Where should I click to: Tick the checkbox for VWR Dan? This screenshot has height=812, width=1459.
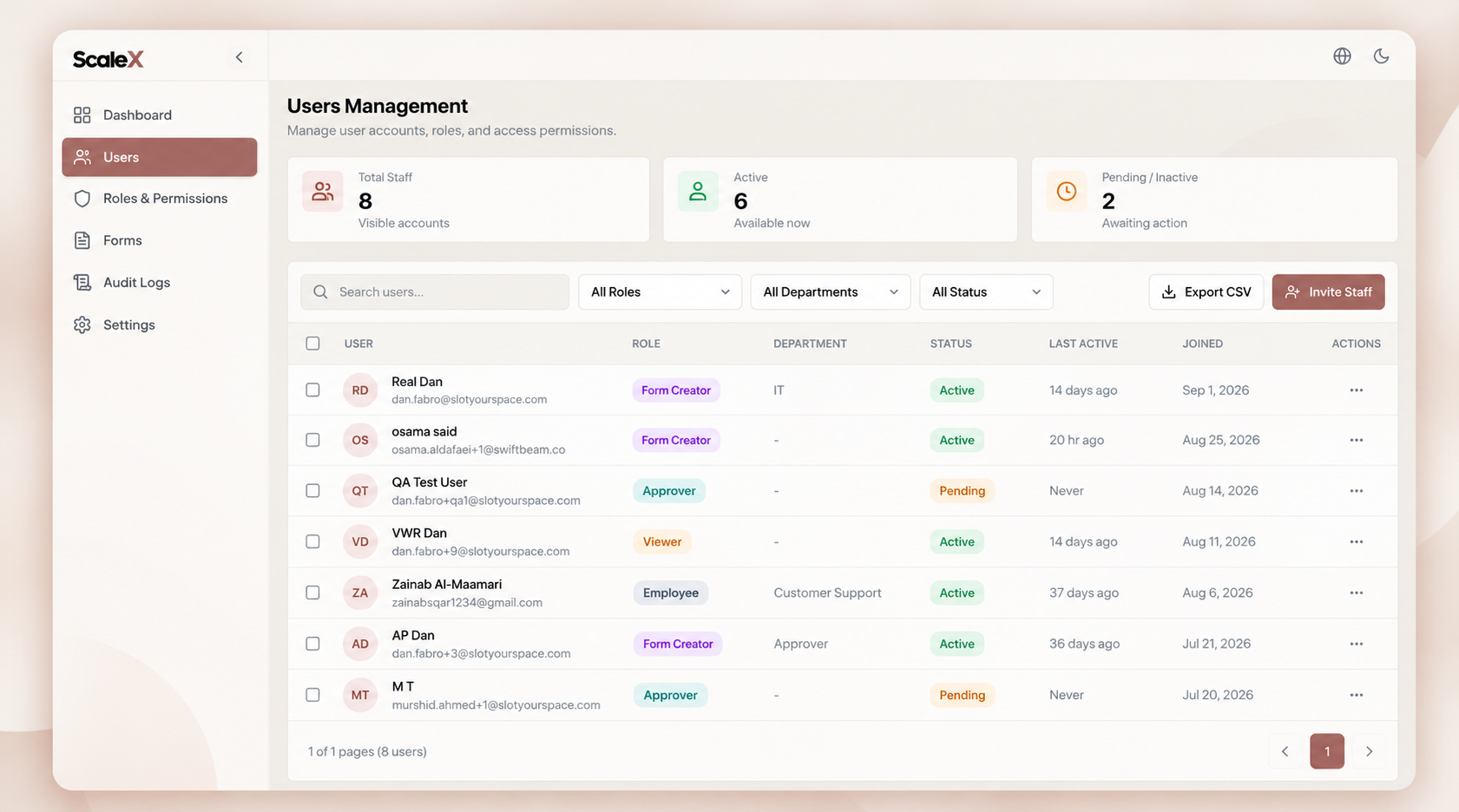click(312, 541)
